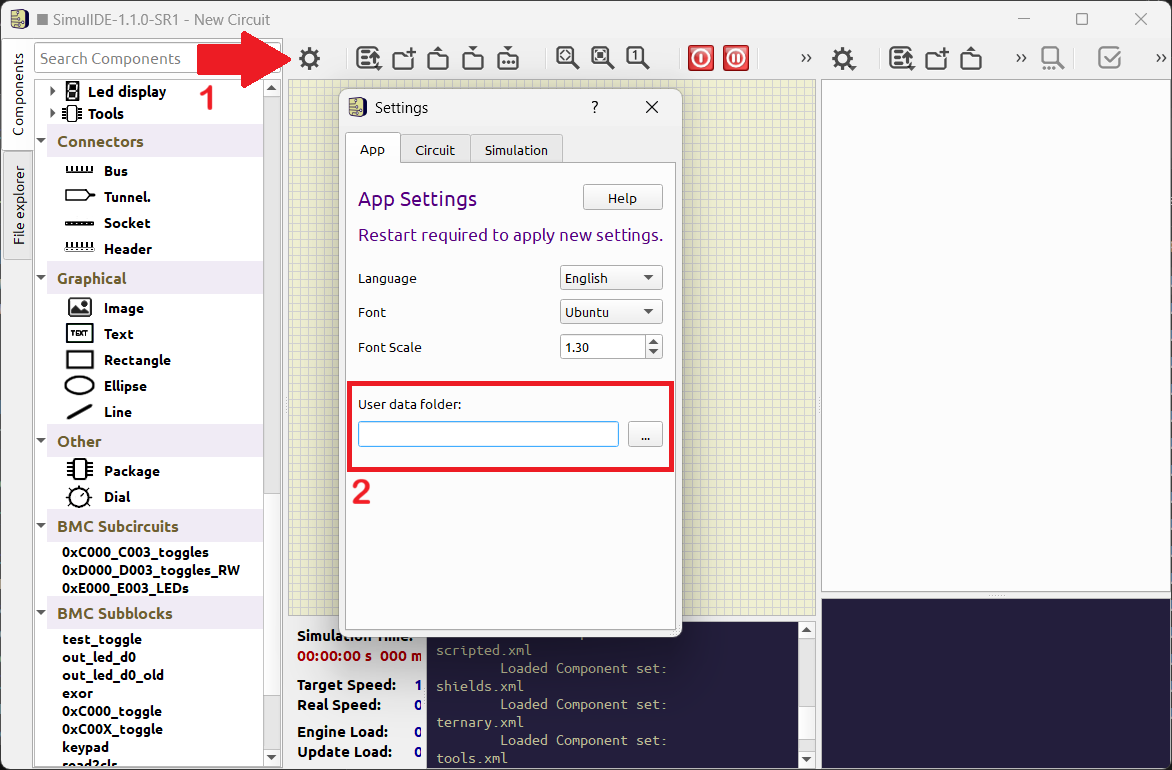1172x770 pixels.
Task: Open the editor settings gear icon
Action: (844, 58)
